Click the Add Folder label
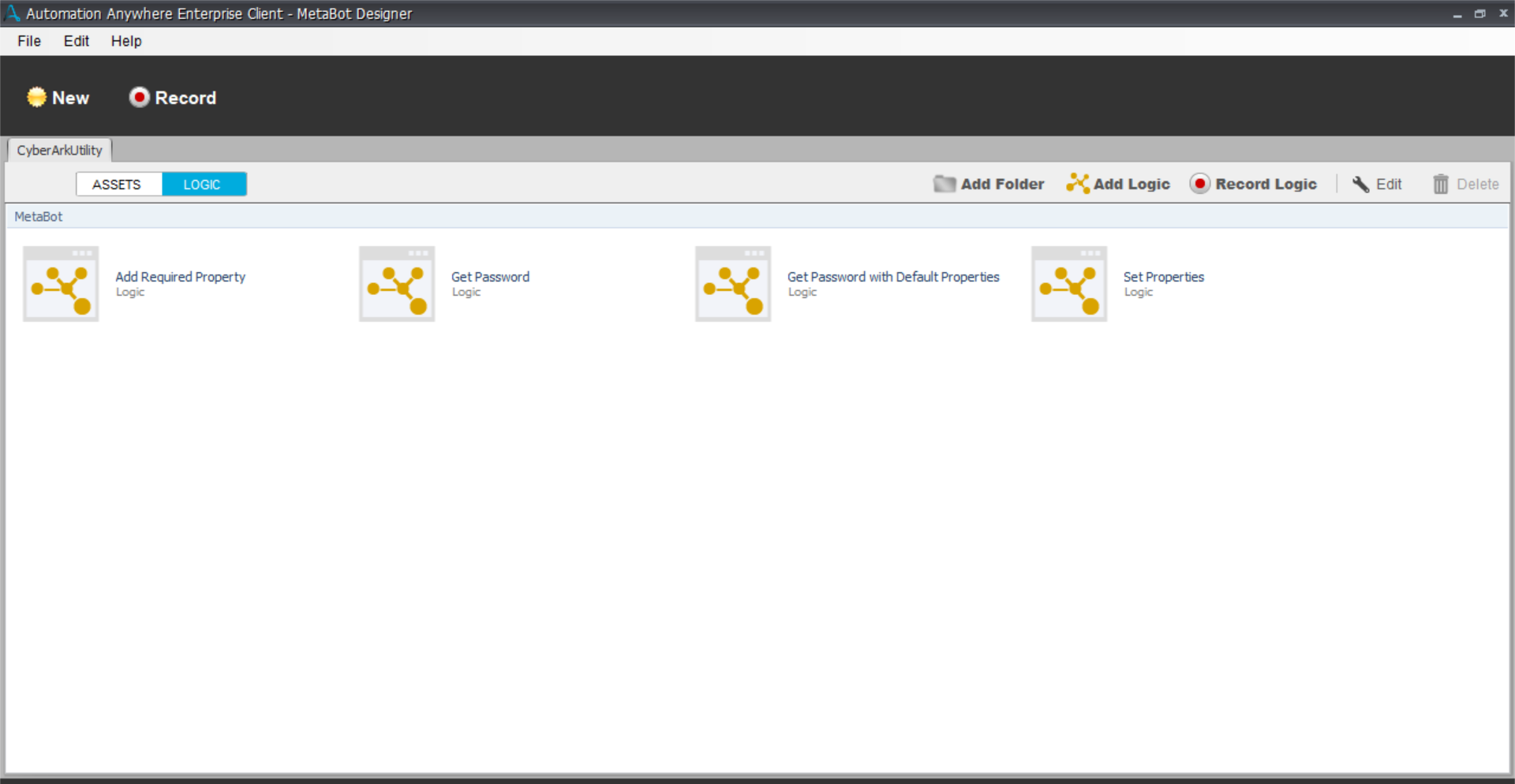The image size is (1515, 784). tap(1003, 184)
